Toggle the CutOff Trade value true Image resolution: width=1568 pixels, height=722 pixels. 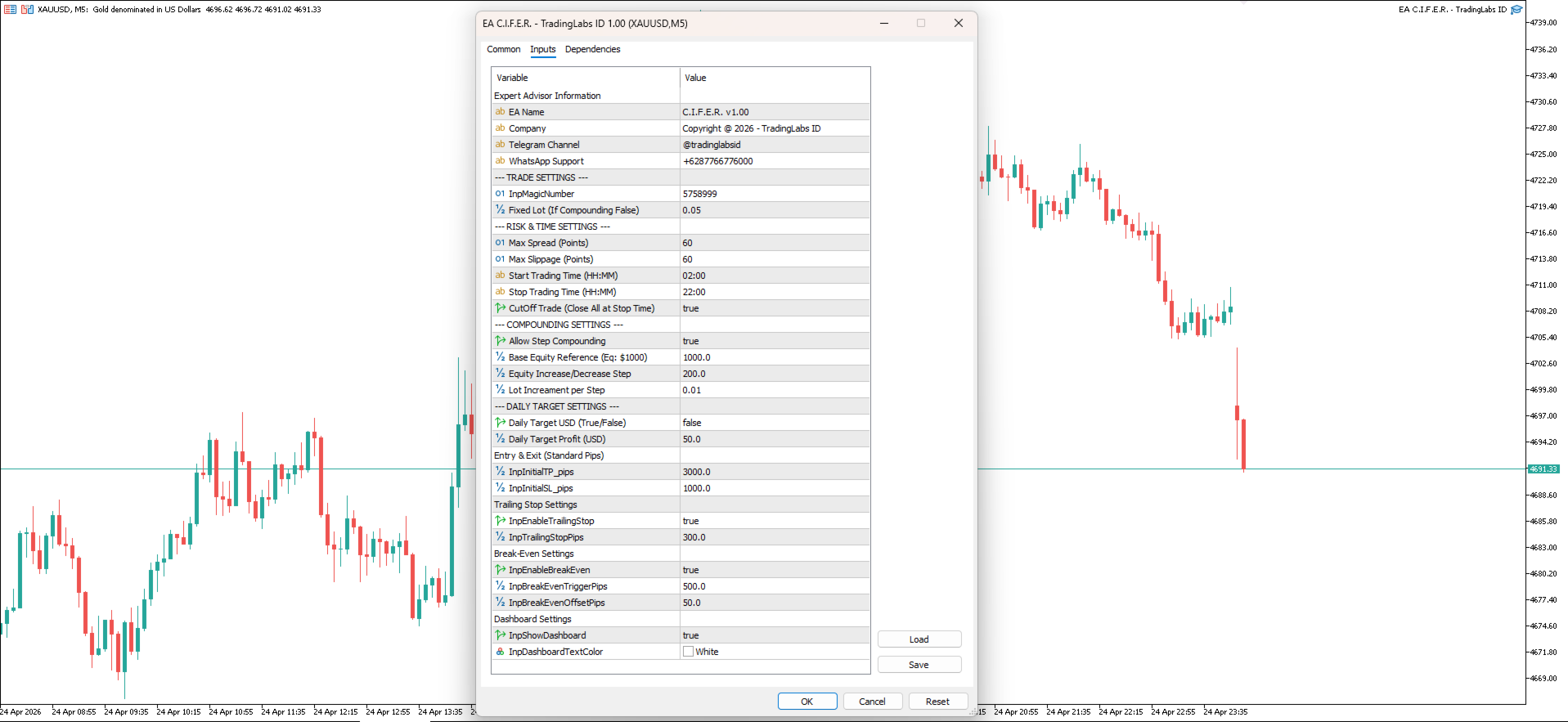774,308
